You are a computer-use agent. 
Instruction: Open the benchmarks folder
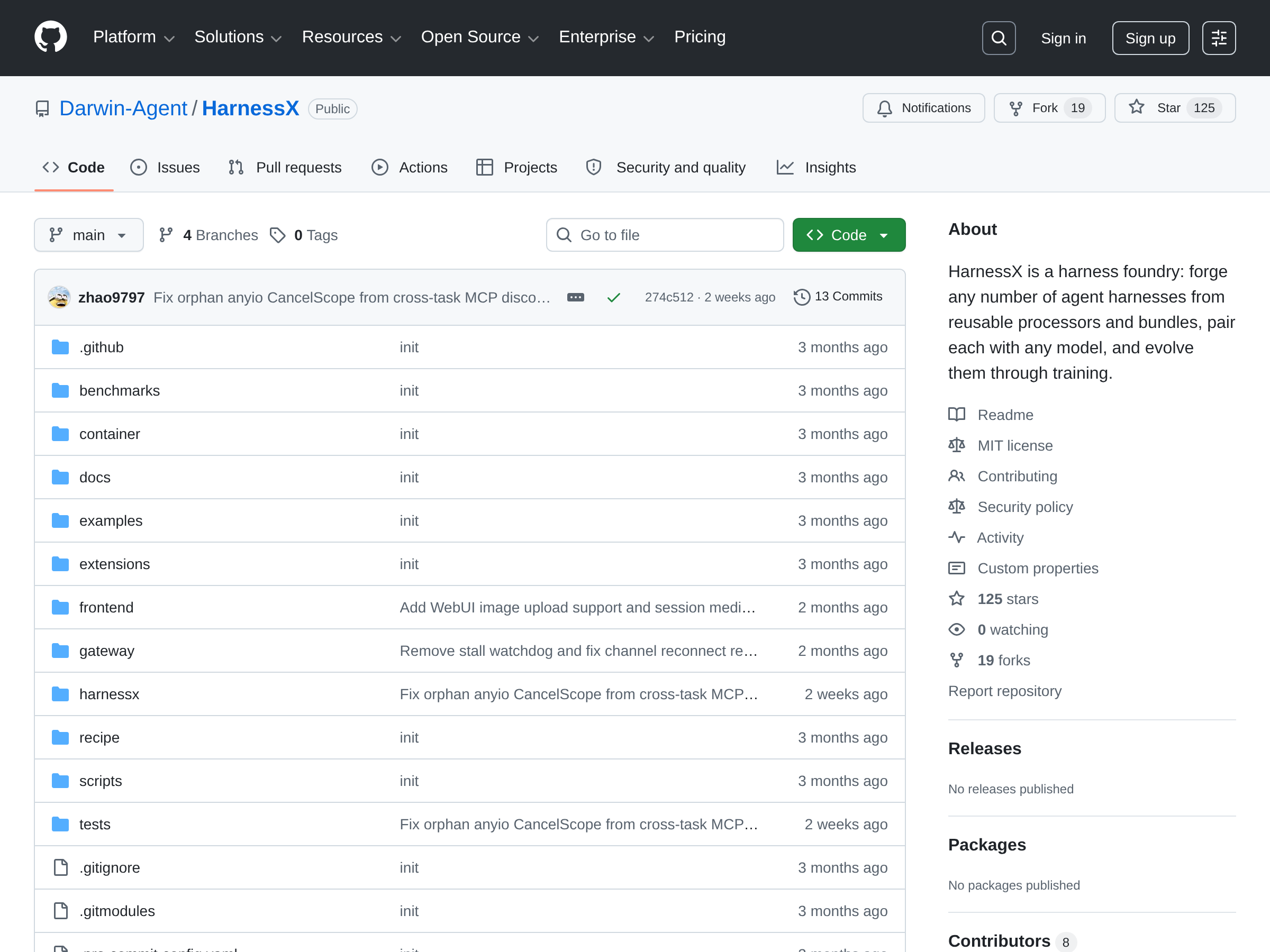click(120, 391)
